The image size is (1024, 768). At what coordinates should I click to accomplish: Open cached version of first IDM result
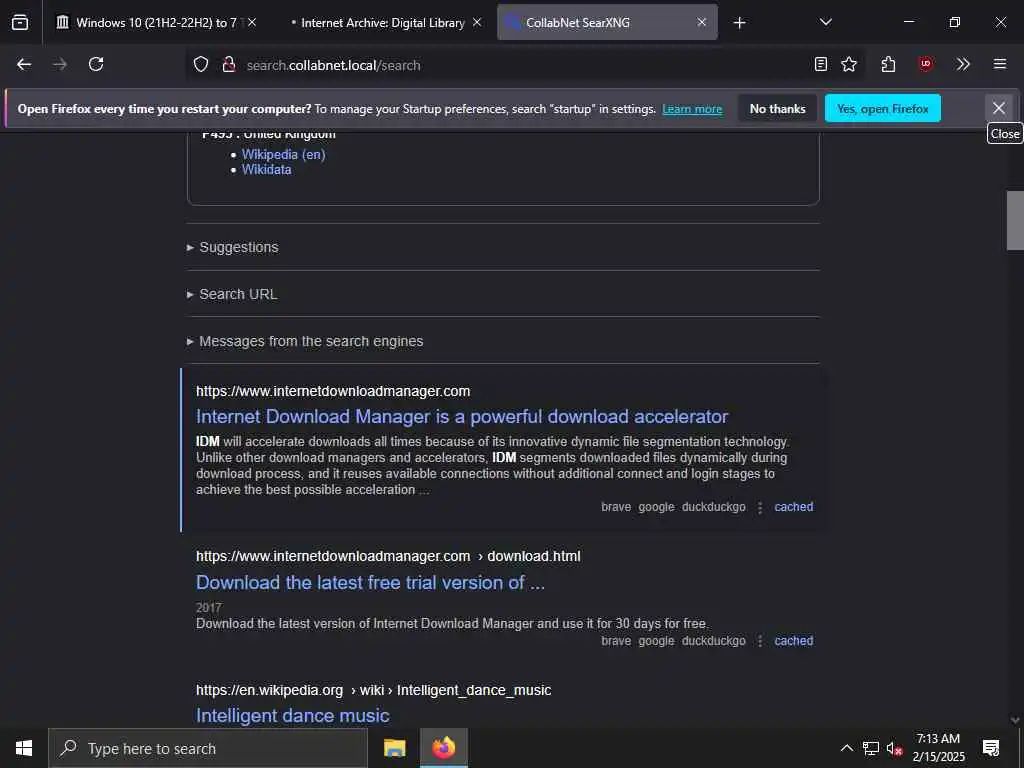click(x=793, y=507)
